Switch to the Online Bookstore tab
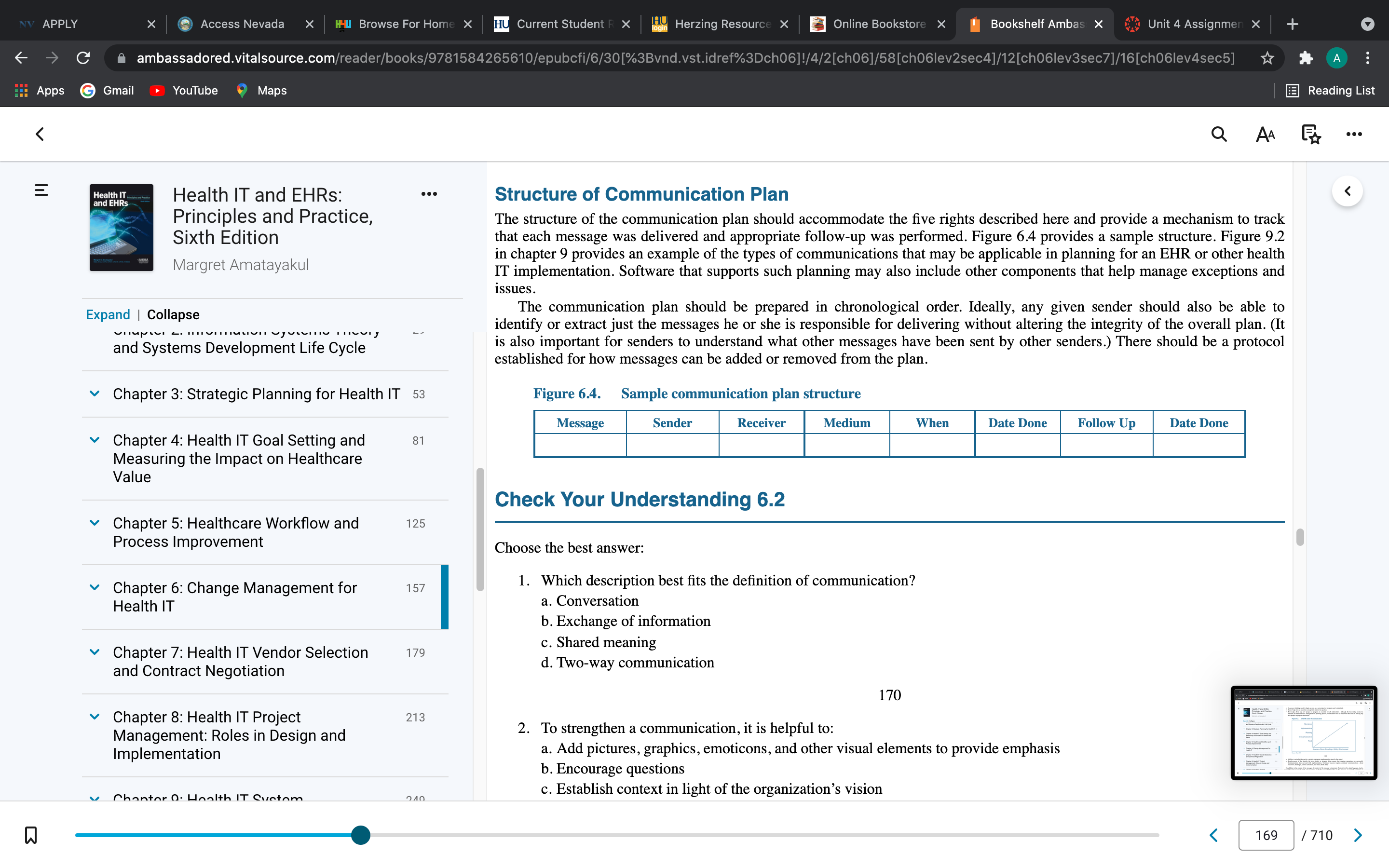1389x868 pixels. [878, 24]
